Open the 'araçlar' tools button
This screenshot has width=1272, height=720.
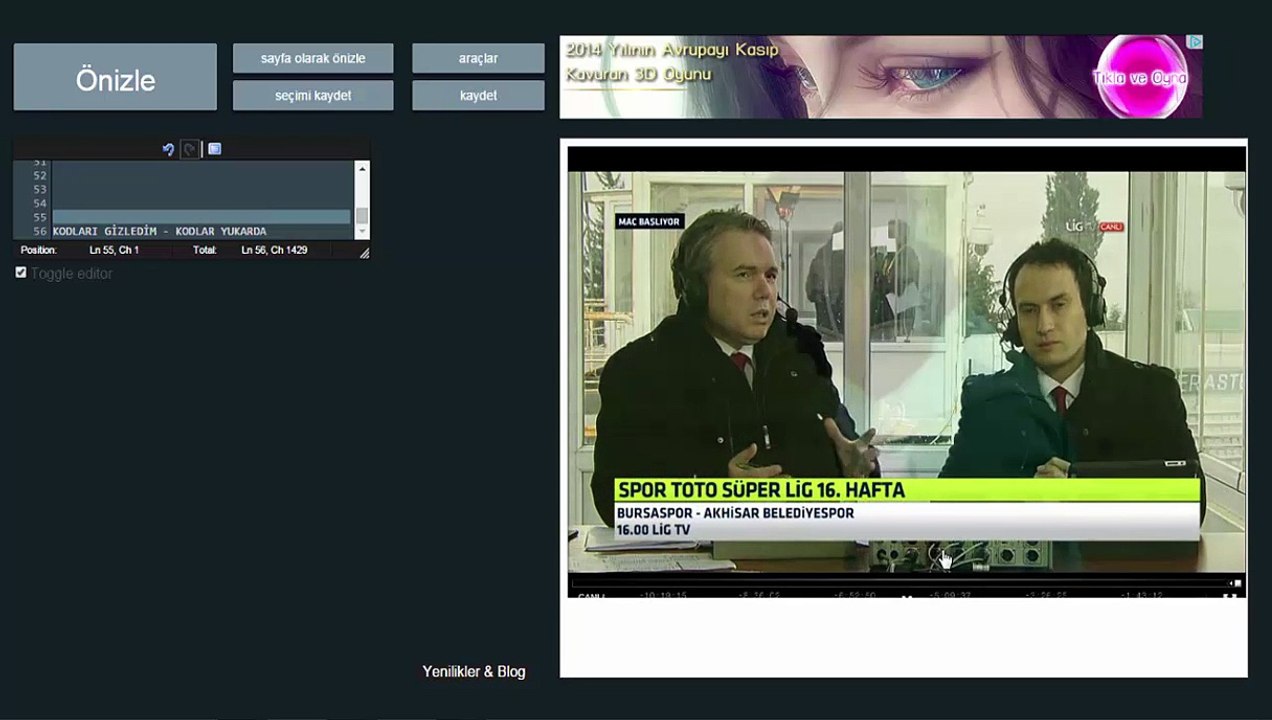pyautogui.click(x=478, y=58)
